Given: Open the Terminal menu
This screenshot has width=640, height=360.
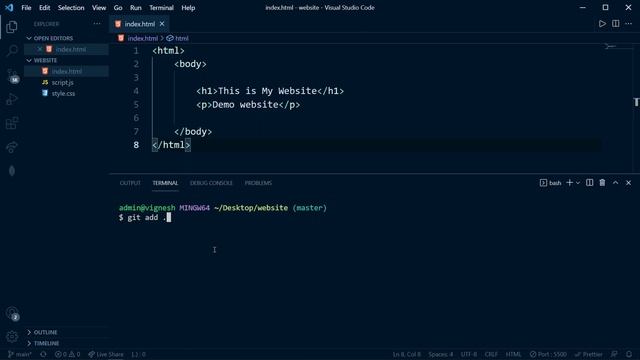Looking at the screenshot, I should pyautogui.click(x=161, y=8).
